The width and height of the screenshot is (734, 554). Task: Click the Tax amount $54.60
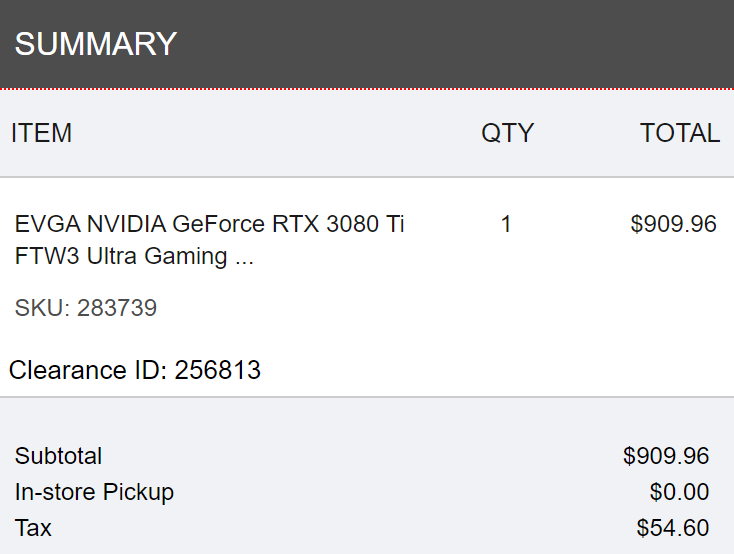[672, 528]
